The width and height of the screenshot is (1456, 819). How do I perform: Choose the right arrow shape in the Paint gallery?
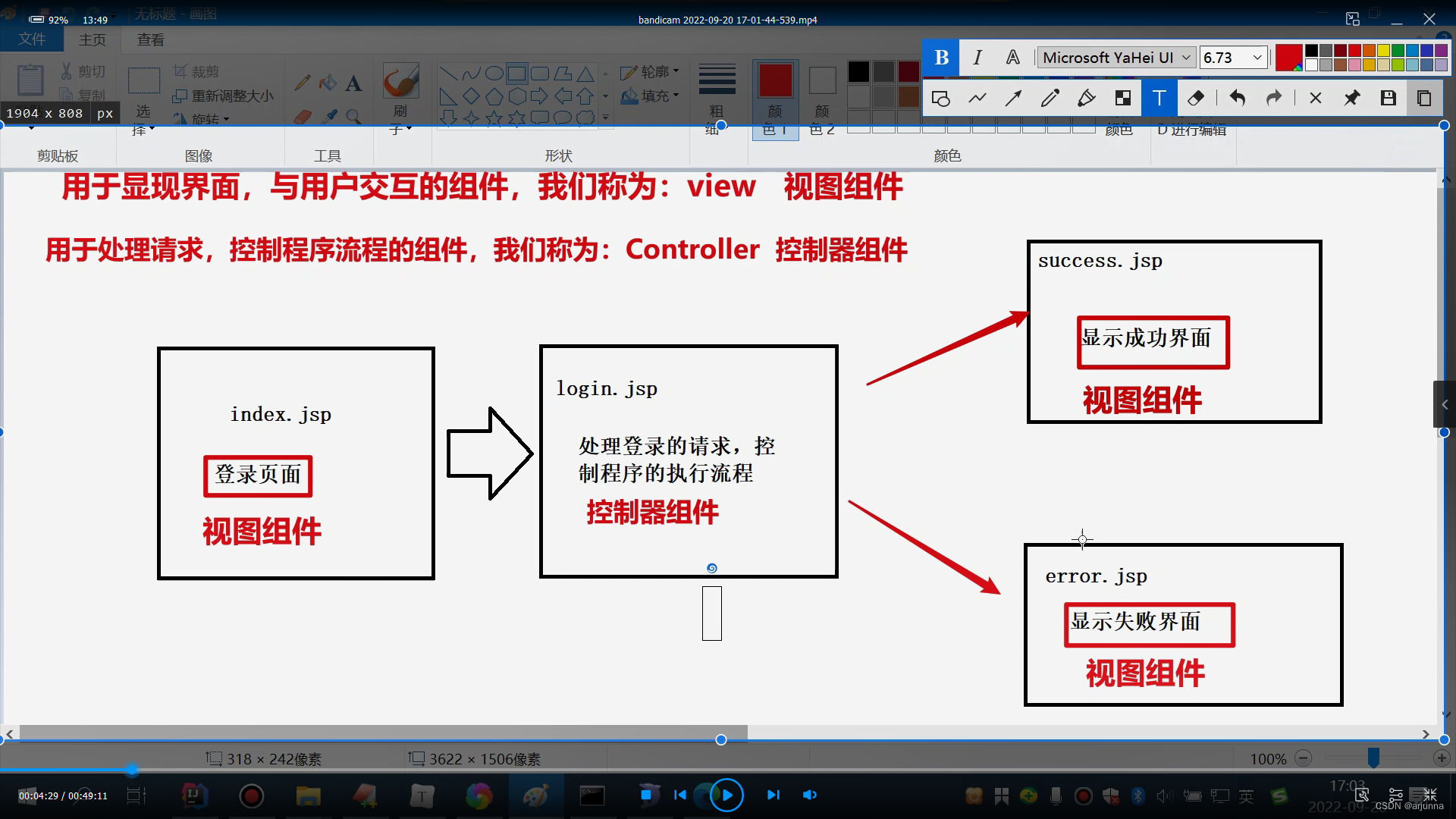tap(539, 96)
